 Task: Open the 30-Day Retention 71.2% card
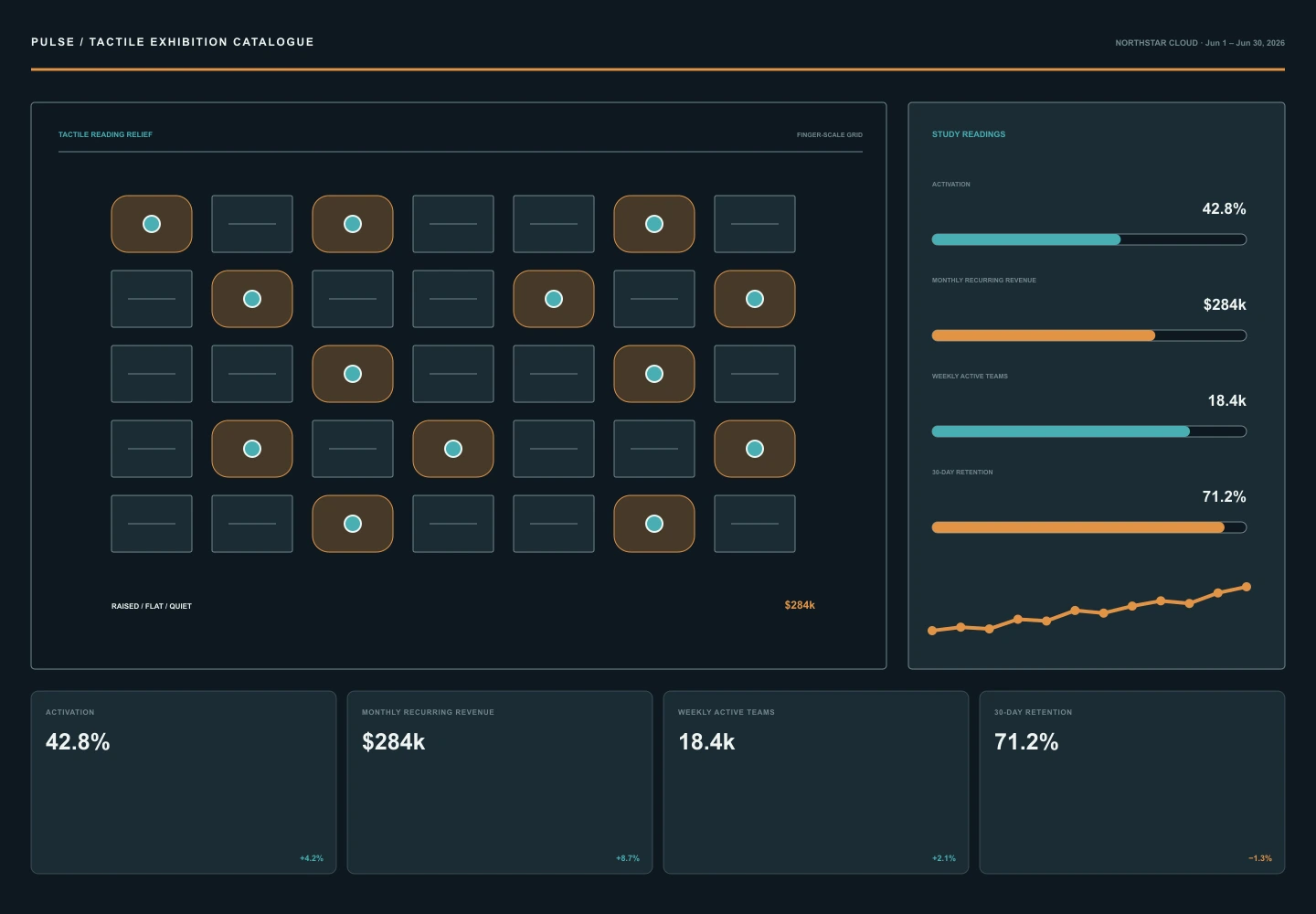1132,782
